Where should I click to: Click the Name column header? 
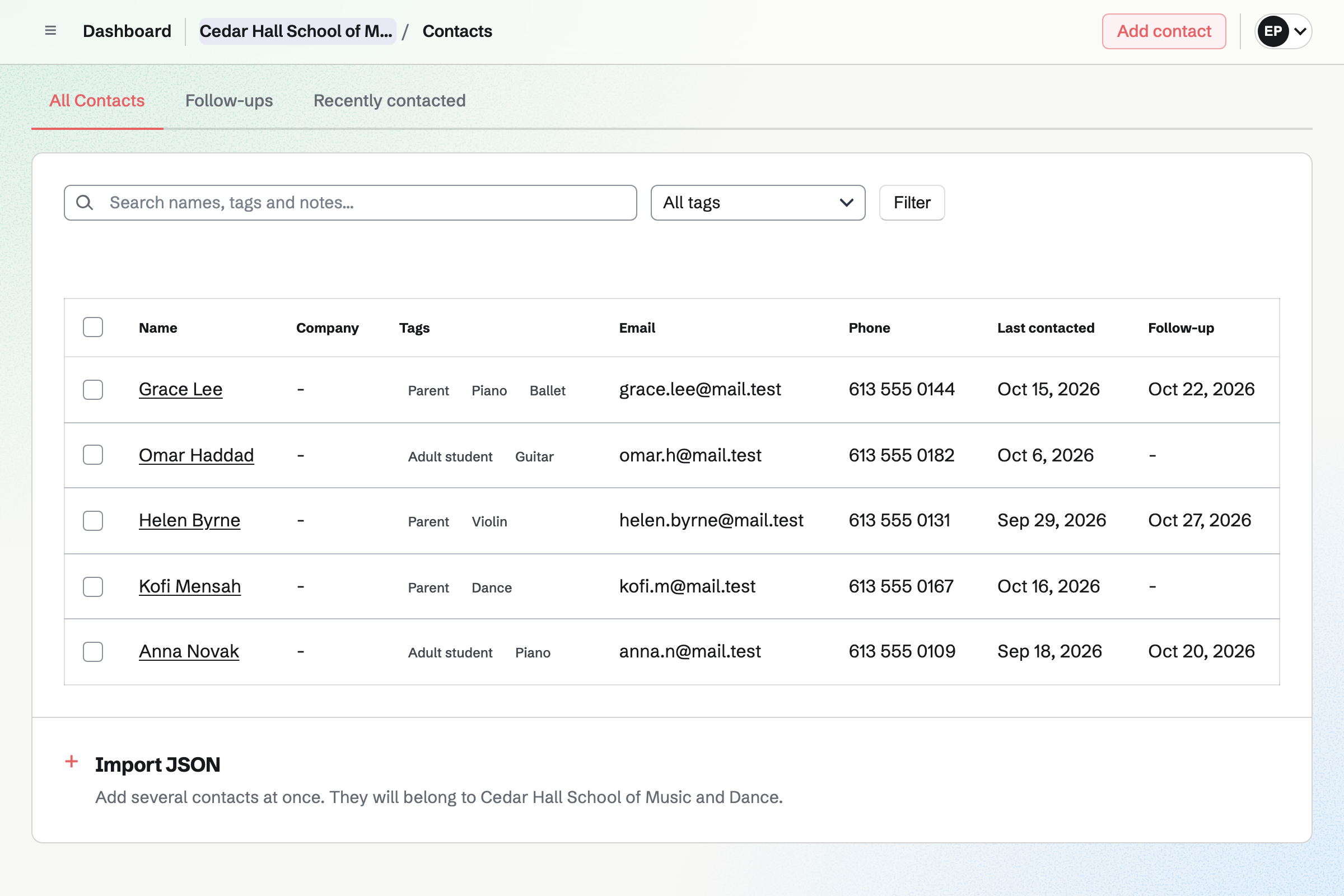coord(158,328)
